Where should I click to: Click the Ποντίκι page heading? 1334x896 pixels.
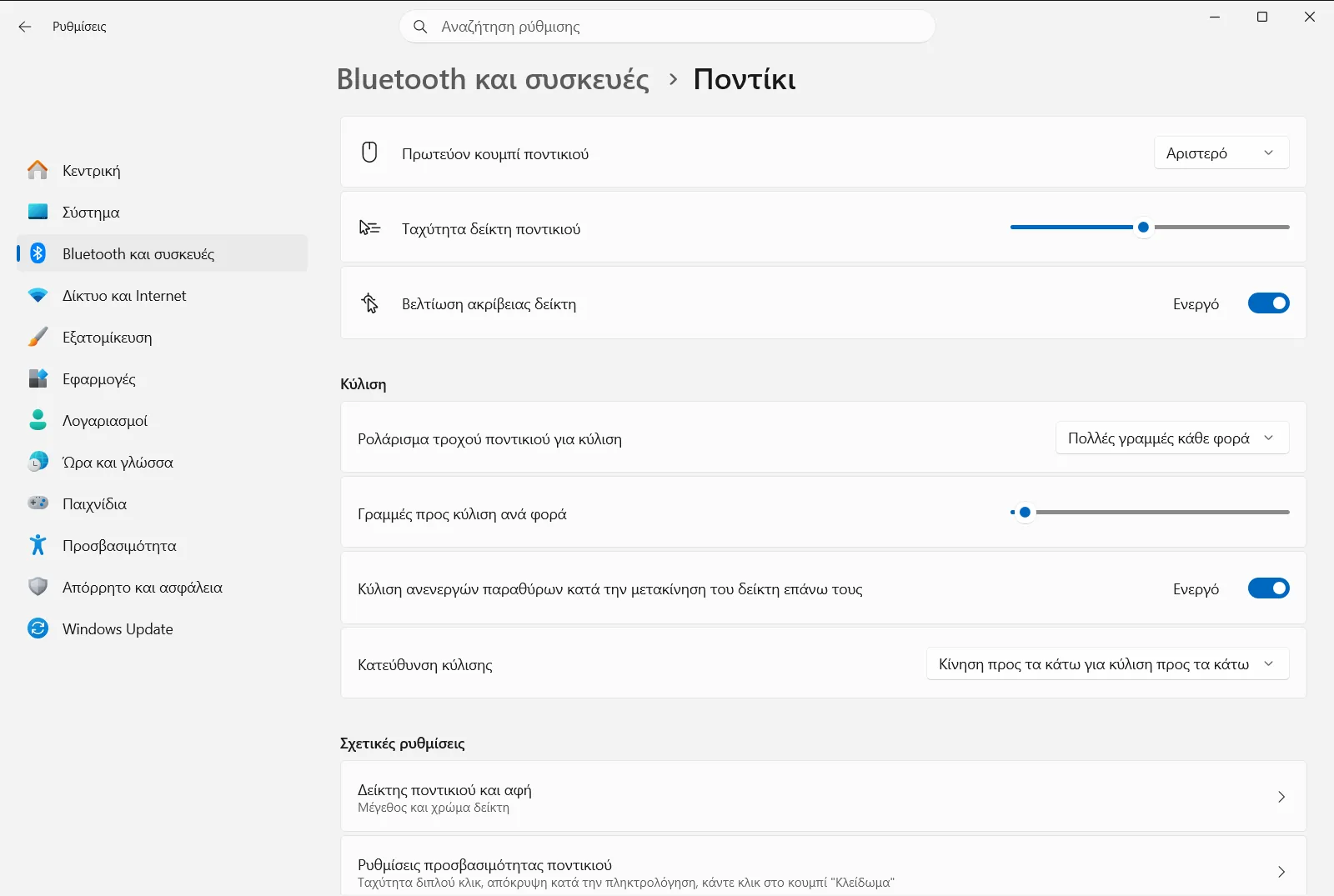745,79
